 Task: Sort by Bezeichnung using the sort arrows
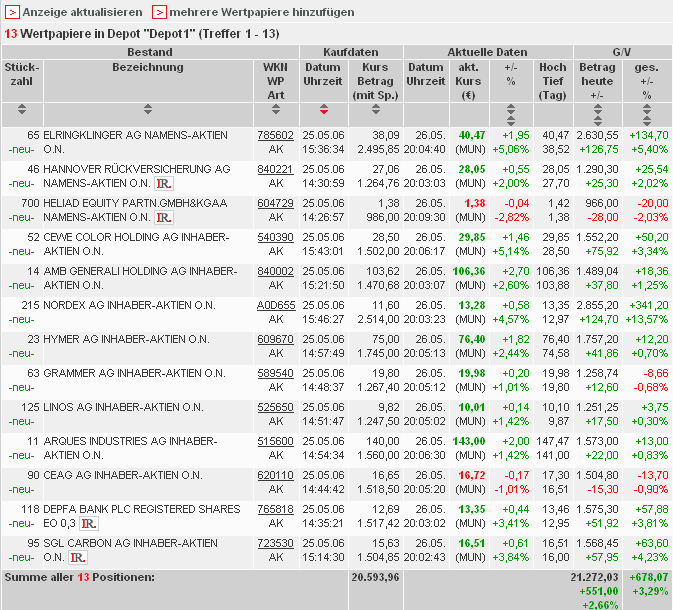[x=148, y=109]
